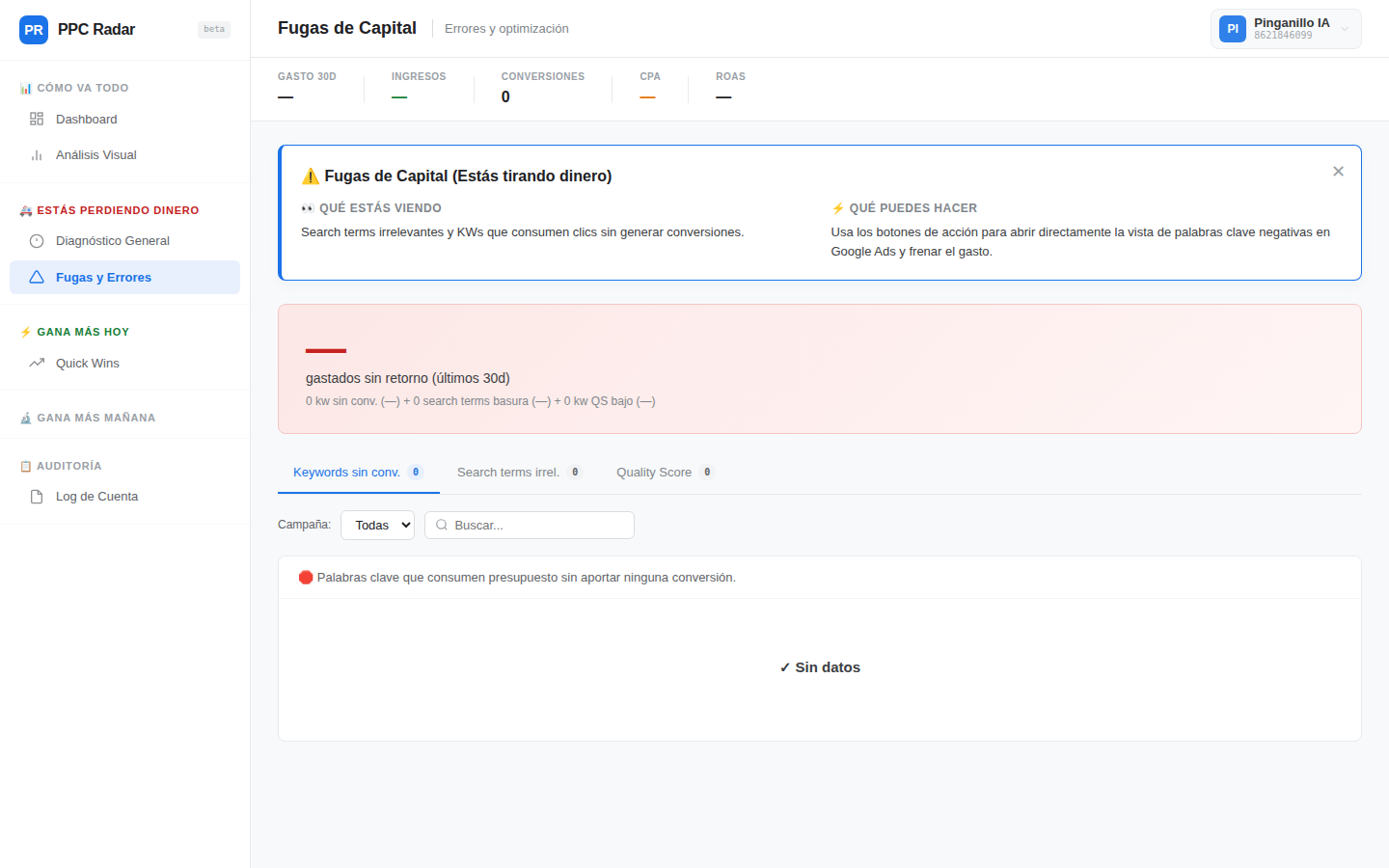Click the Fugas y Errores triangle icon
This screenshot has height=868, width=1389.
pos(37,277)
